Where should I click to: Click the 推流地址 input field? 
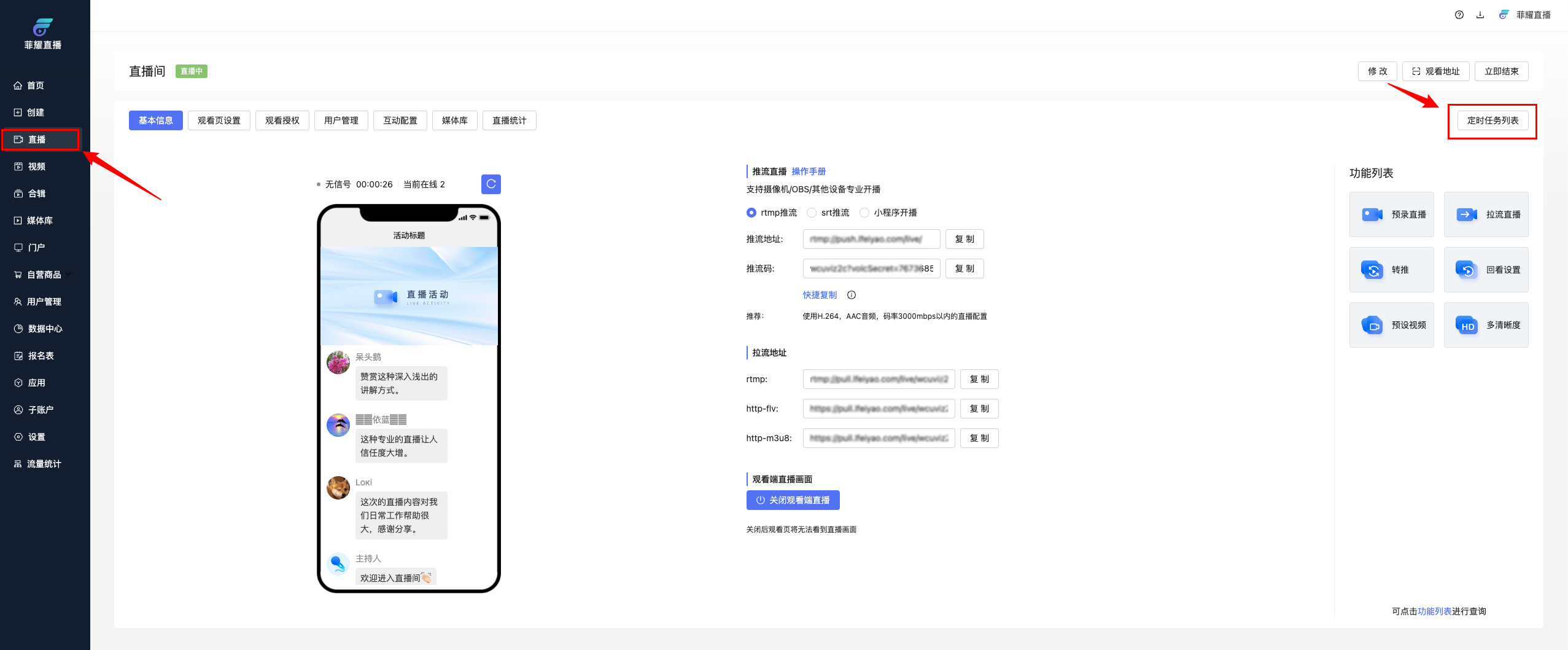[x=871, y=239]
